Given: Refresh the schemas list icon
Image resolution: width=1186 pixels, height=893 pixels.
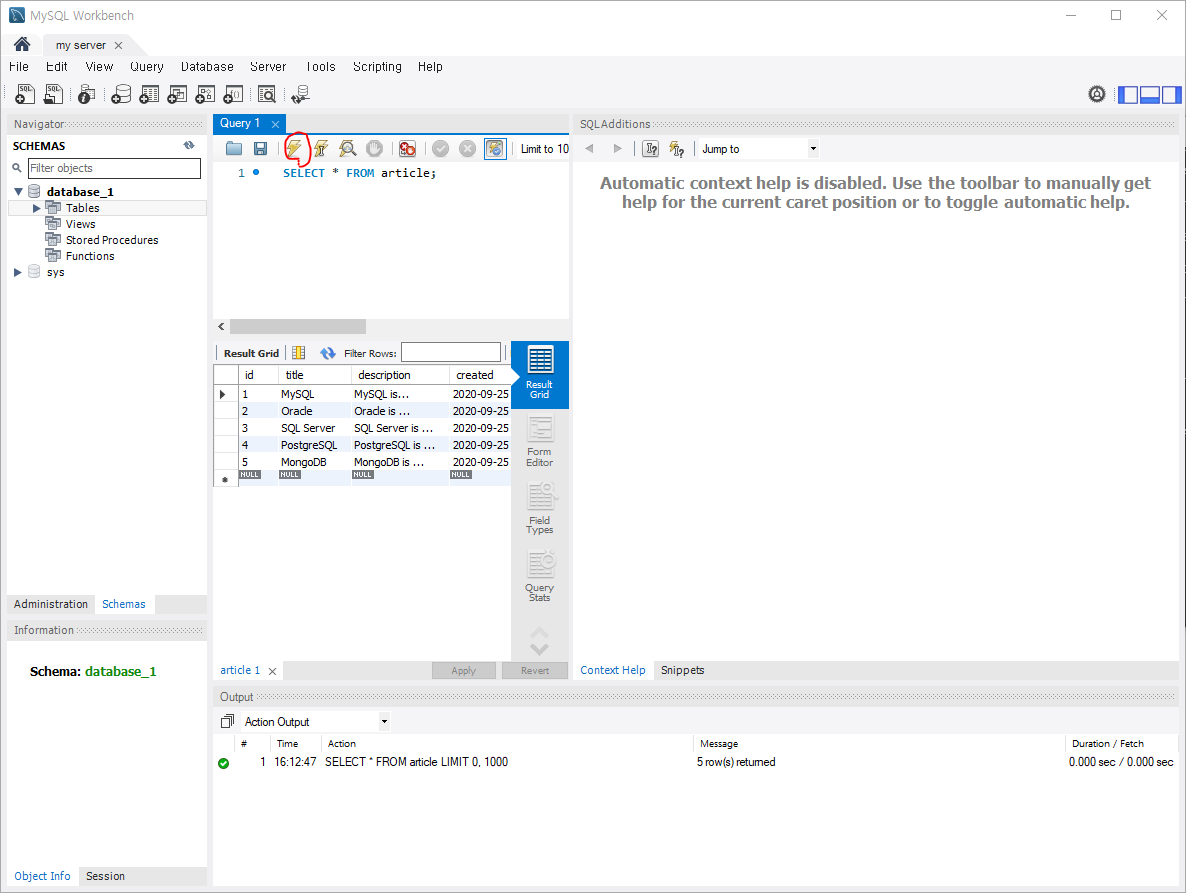Looking at the screenshot, I should click(x=189, y=145).
